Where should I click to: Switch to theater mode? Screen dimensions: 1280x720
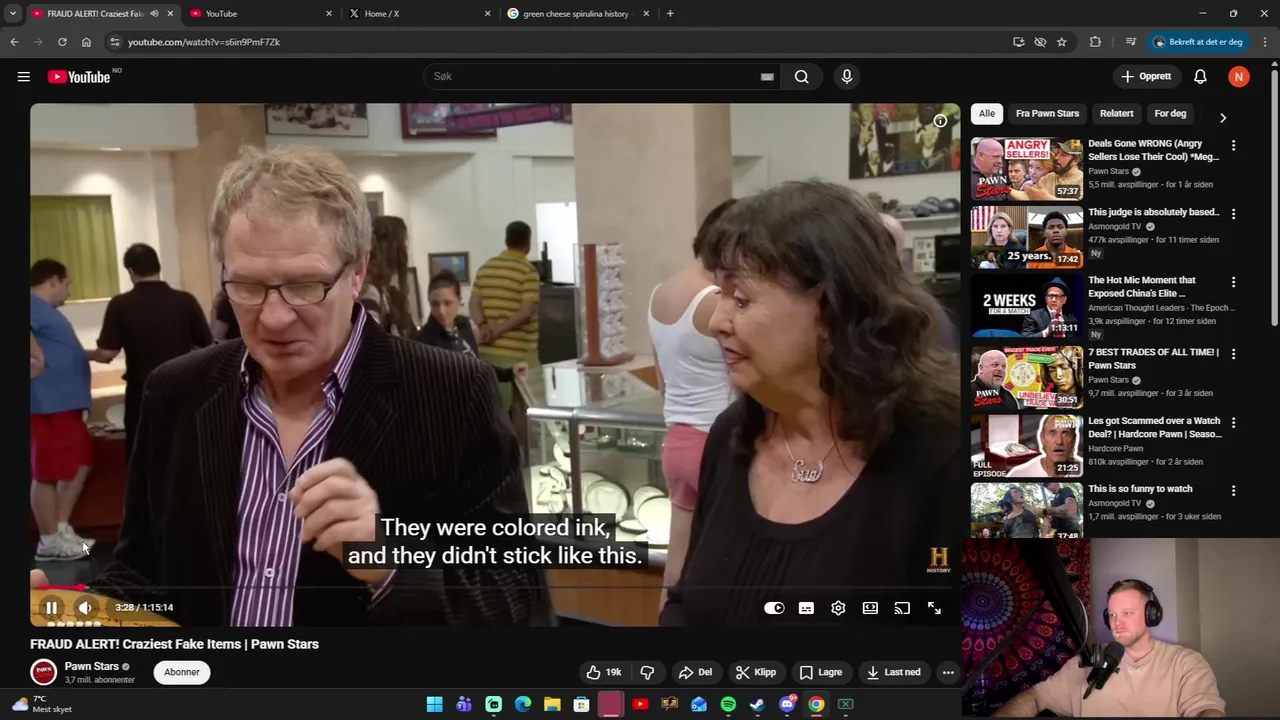[x=870, y=608]
